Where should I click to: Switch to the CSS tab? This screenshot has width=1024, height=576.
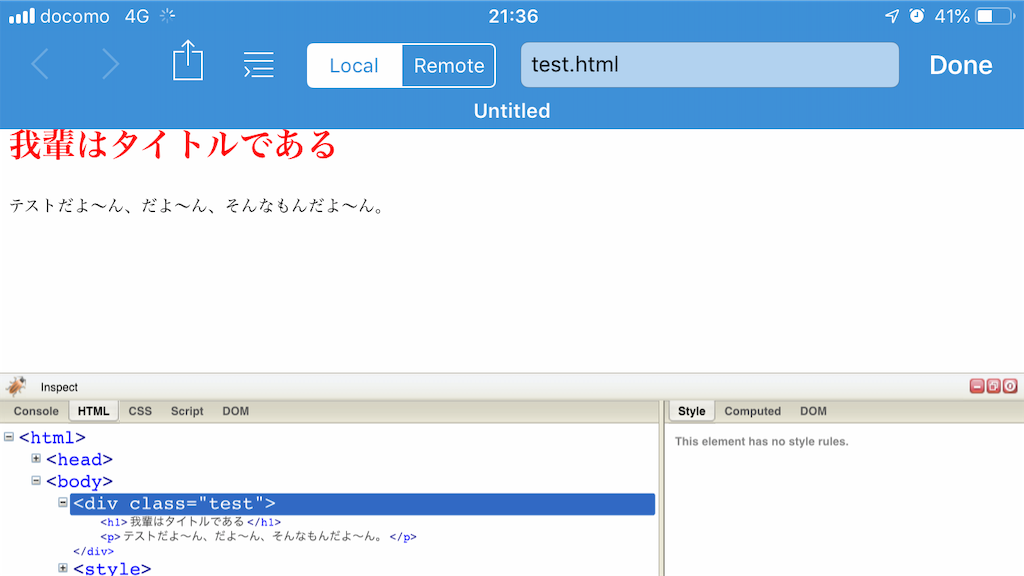coord(140,411)
